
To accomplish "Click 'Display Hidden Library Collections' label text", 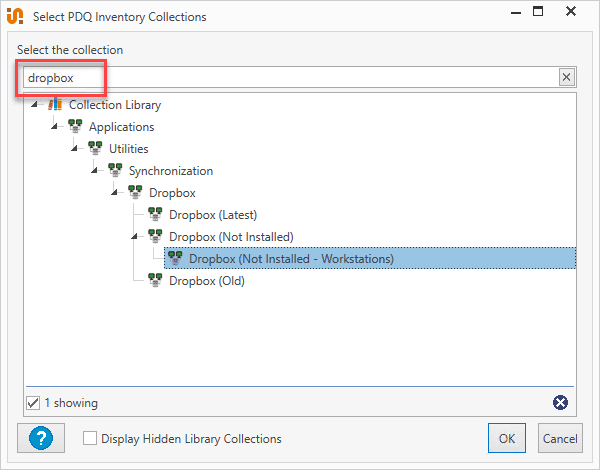I will (x=191, y=439).
